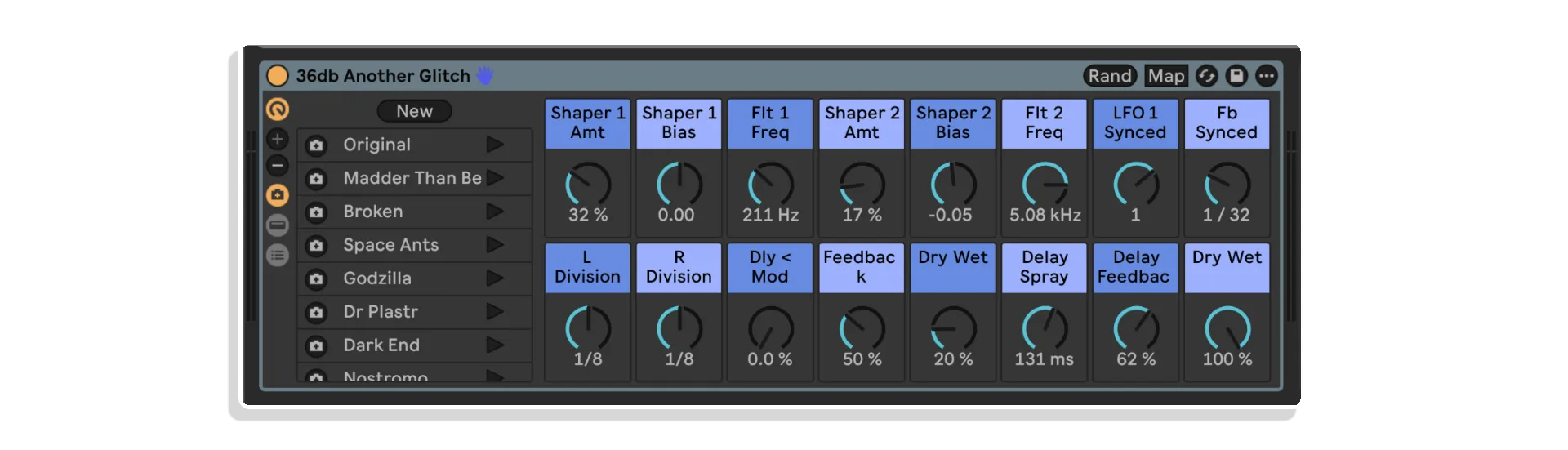Toggle the rack macro controls icon

coord(278,109)
